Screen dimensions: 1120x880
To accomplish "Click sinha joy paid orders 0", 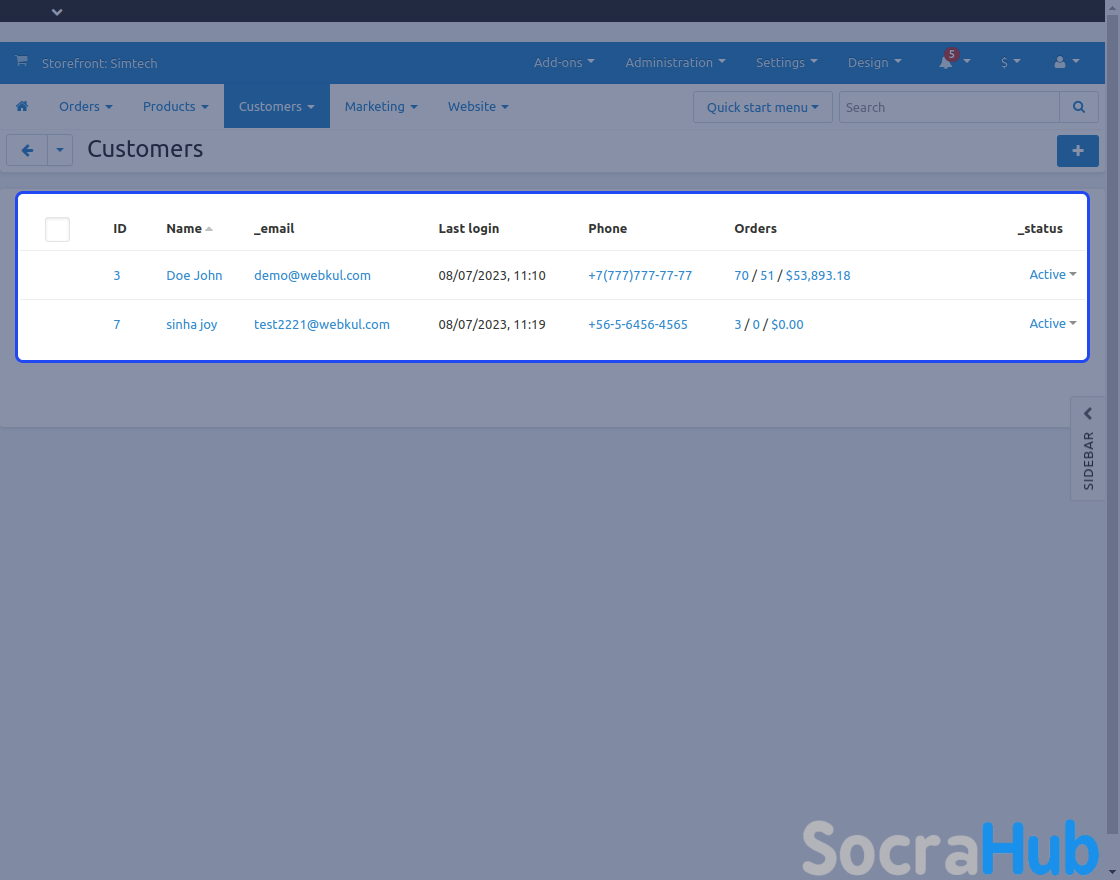I will pyautogui.click(x=756, y=324).
